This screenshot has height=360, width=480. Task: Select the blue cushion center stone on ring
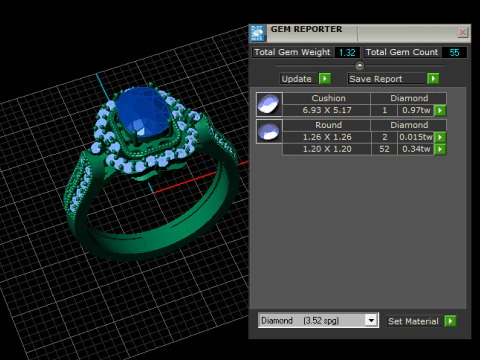point(143,110)
